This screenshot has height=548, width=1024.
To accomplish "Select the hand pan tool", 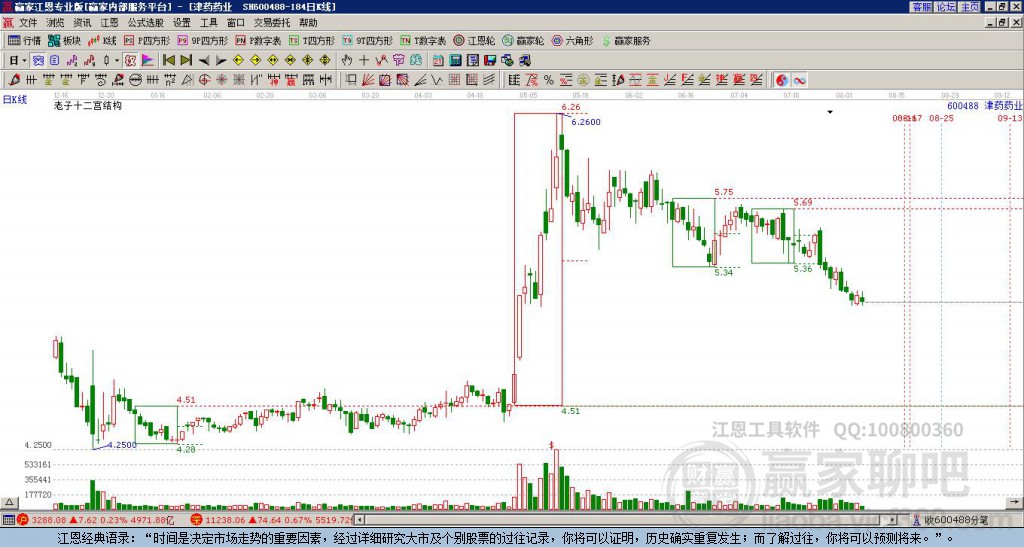I will tap(347, 61).
